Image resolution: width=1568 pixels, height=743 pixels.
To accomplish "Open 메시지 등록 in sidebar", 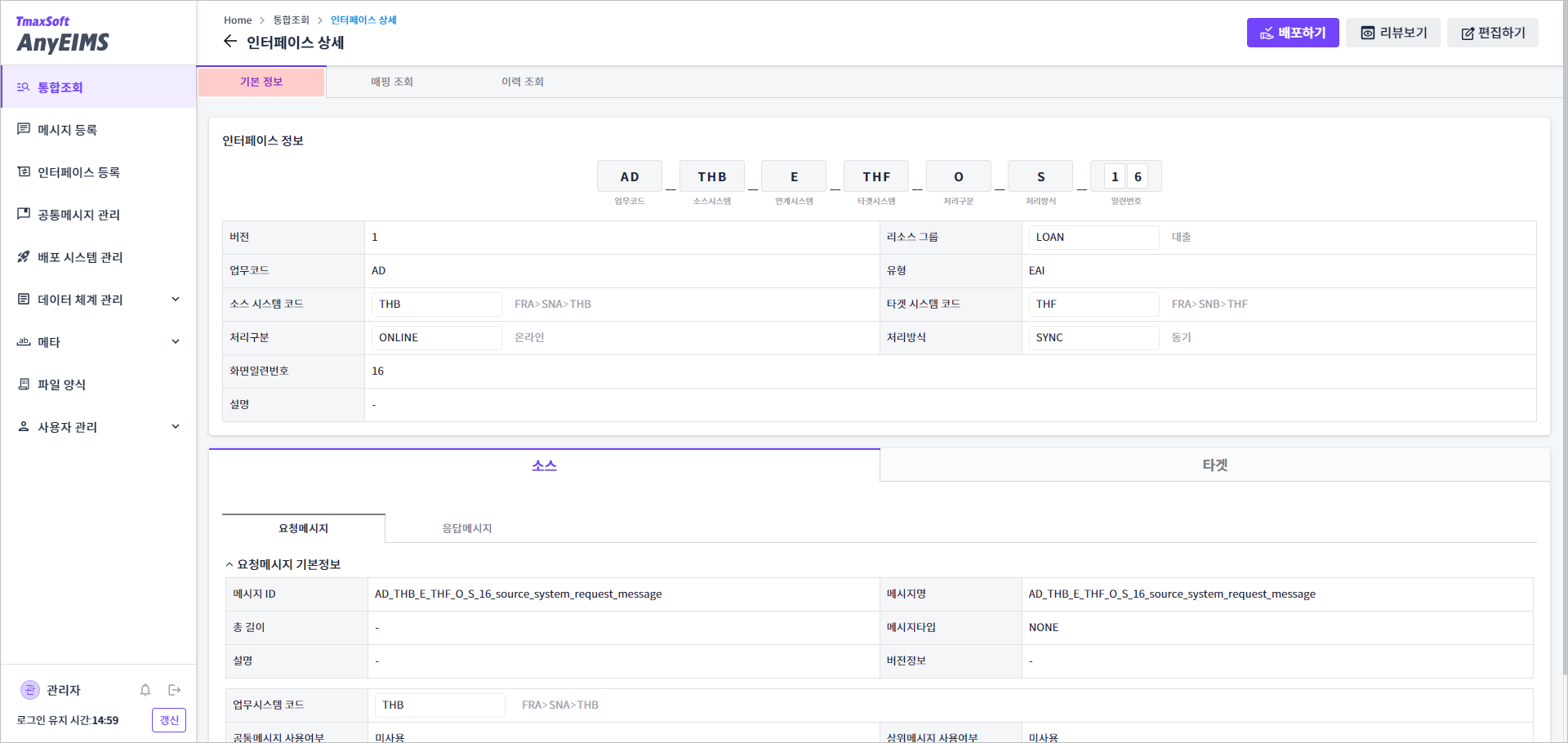I will (98, 130).
